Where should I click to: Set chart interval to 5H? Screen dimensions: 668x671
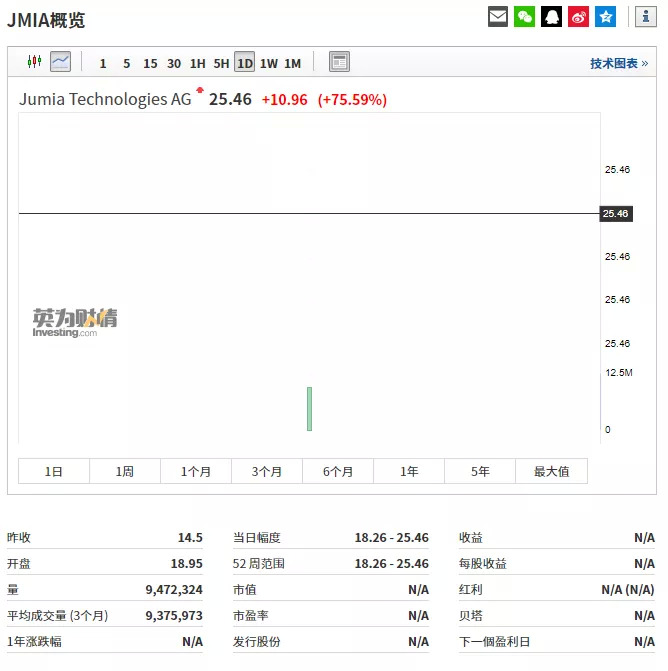click(x=221, y=64)
